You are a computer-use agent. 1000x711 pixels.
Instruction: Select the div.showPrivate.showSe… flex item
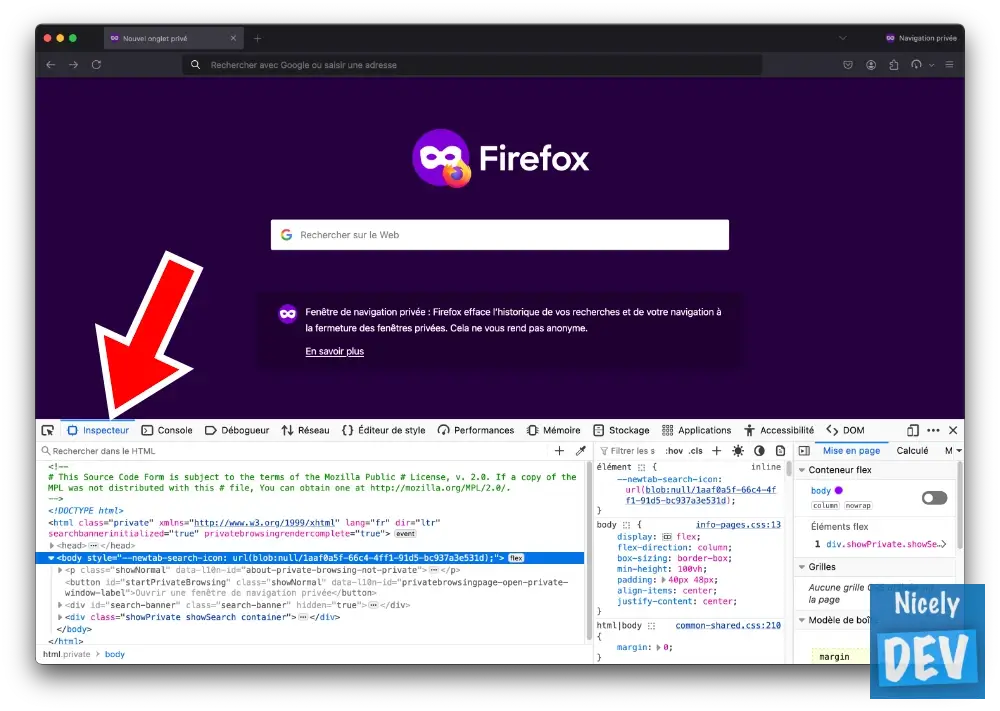(x=881, y=545)
